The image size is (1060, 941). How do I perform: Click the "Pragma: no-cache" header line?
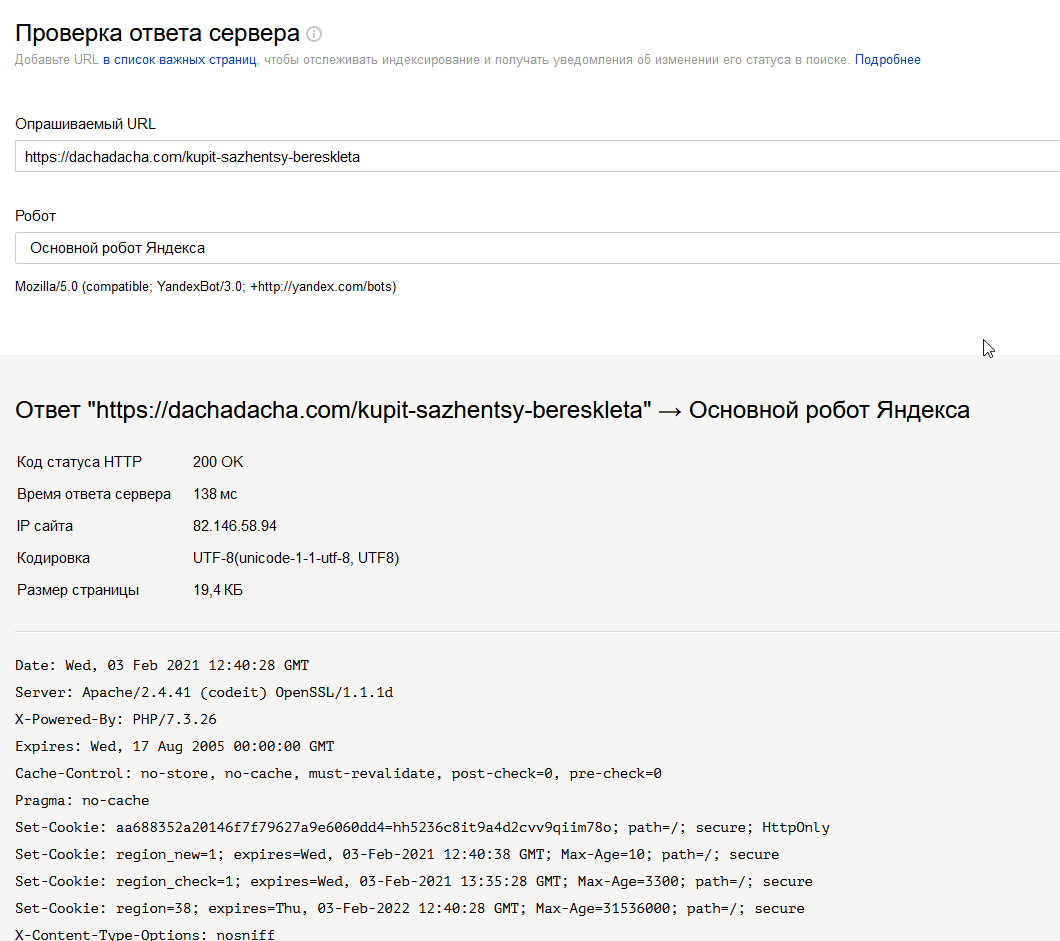click(82, 800)
